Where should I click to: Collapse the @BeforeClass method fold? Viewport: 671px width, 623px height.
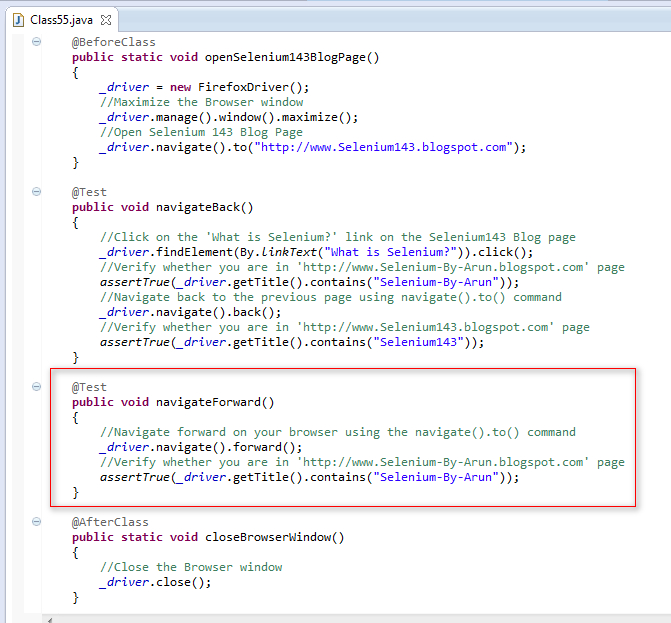click(x=36, y=42)
